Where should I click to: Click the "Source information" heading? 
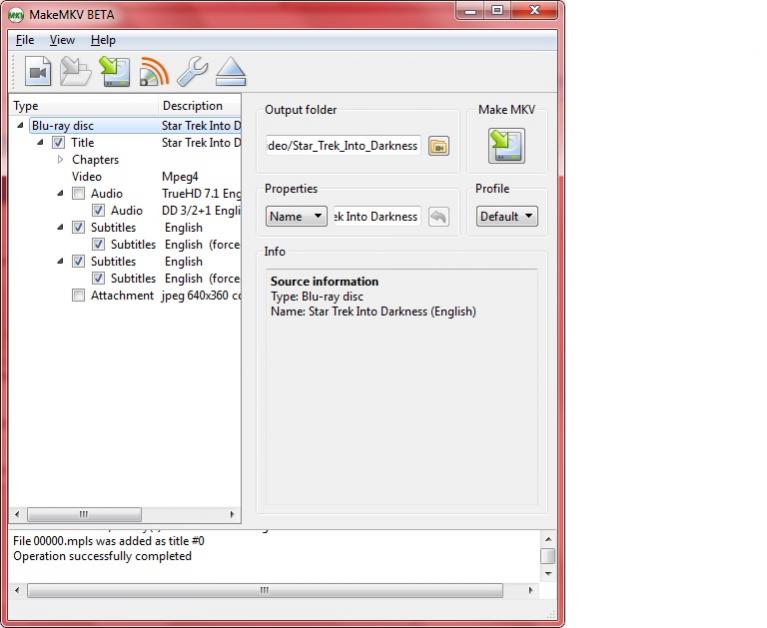324,281
